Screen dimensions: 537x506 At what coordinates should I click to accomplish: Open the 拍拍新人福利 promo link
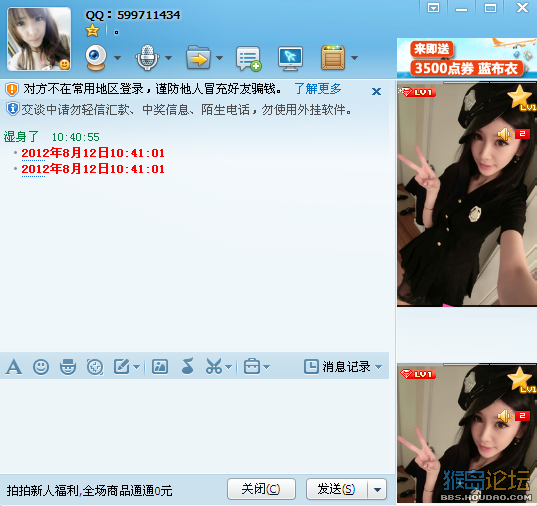point(90,491)
